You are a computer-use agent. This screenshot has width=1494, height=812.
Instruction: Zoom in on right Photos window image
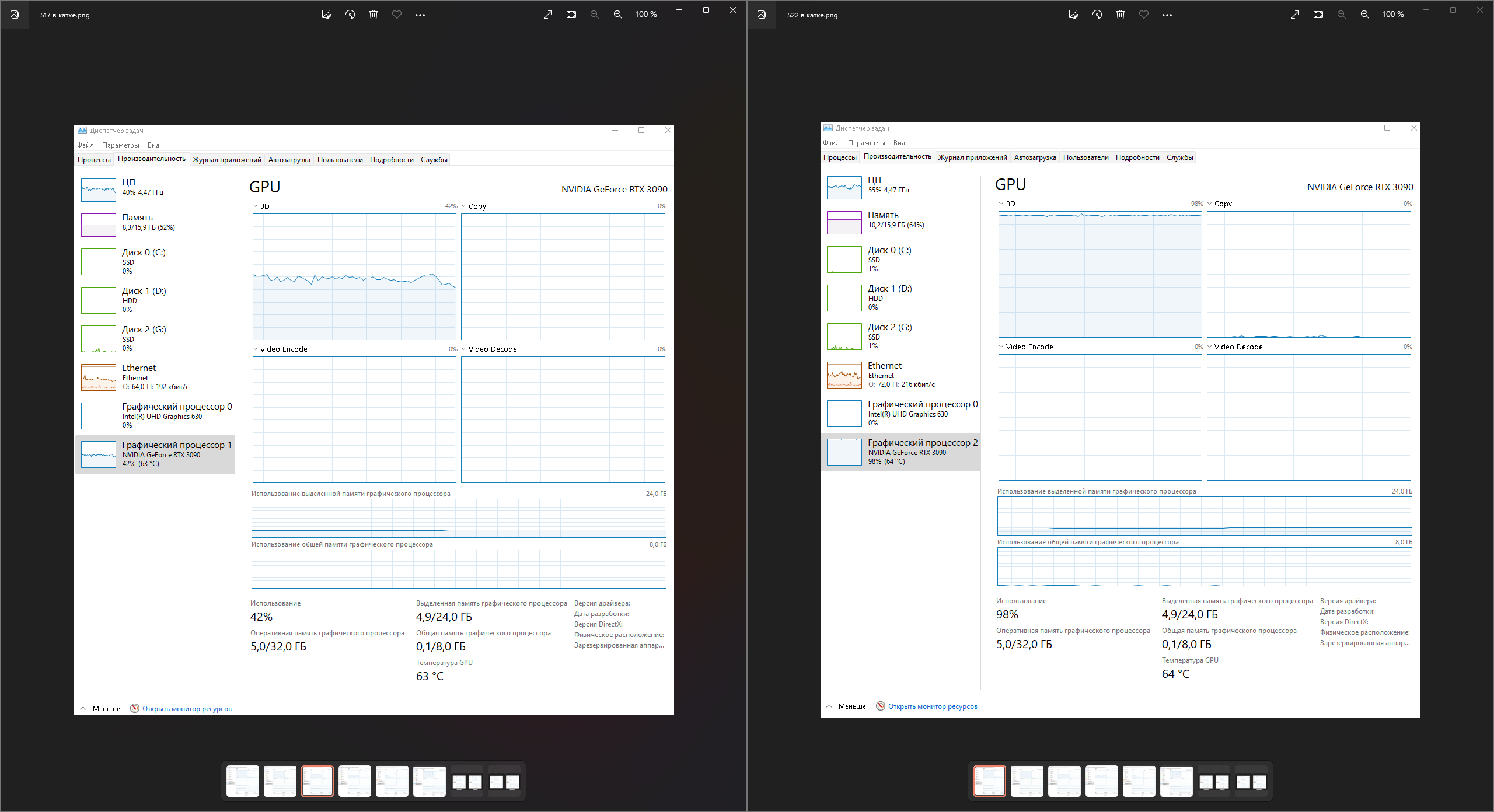click(1364, 15)
